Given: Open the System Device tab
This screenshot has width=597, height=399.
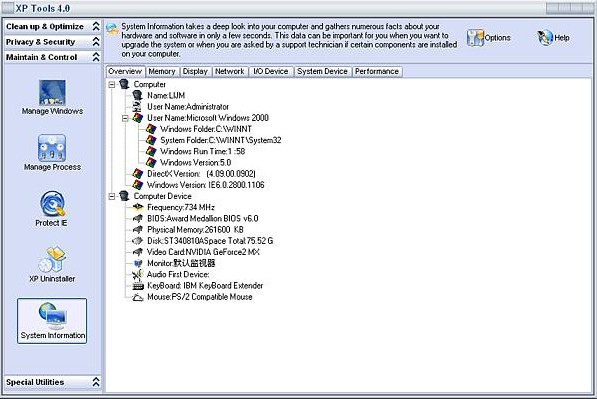Looking at the screenshot, I should [x=322, y=71].
